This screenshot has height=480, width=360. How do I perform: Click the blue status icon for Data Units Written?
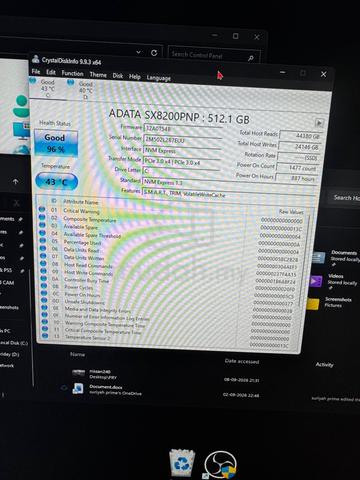[x=43, y=255]
